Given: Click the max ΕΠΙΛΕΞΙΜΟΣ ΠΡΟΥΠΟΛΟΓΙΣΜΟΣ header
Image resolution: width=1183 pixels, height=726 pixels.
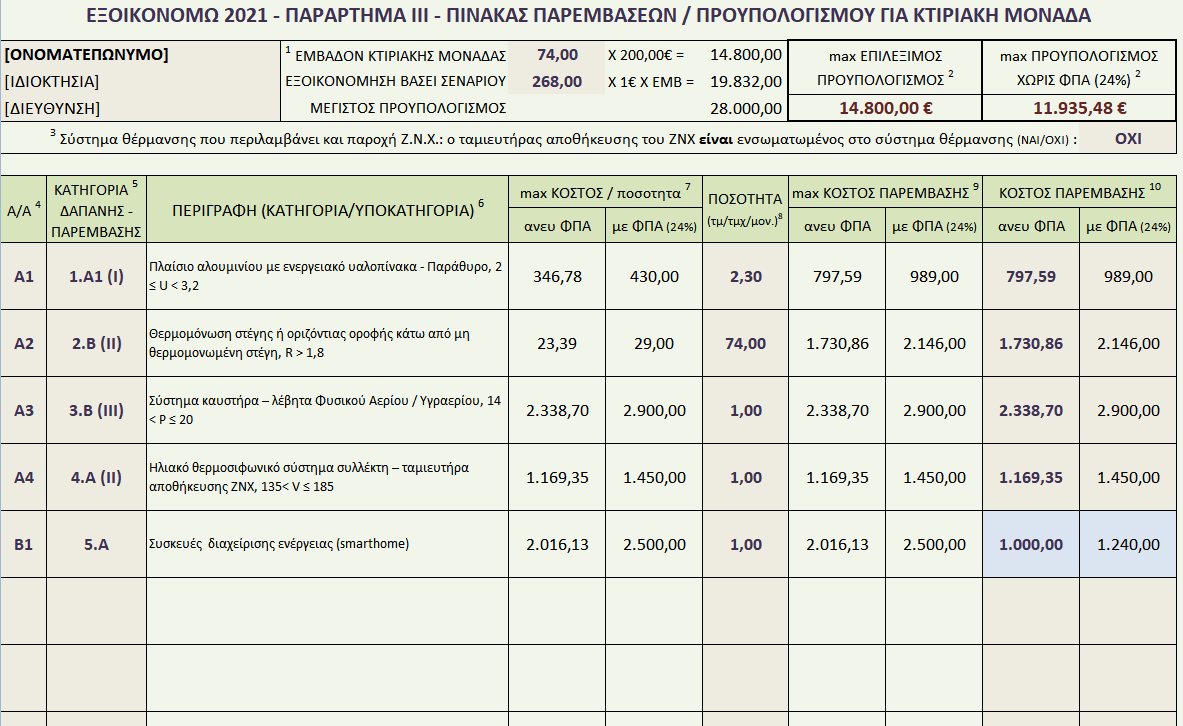Looking at the screenshot, I should click(x=885, y=68).
